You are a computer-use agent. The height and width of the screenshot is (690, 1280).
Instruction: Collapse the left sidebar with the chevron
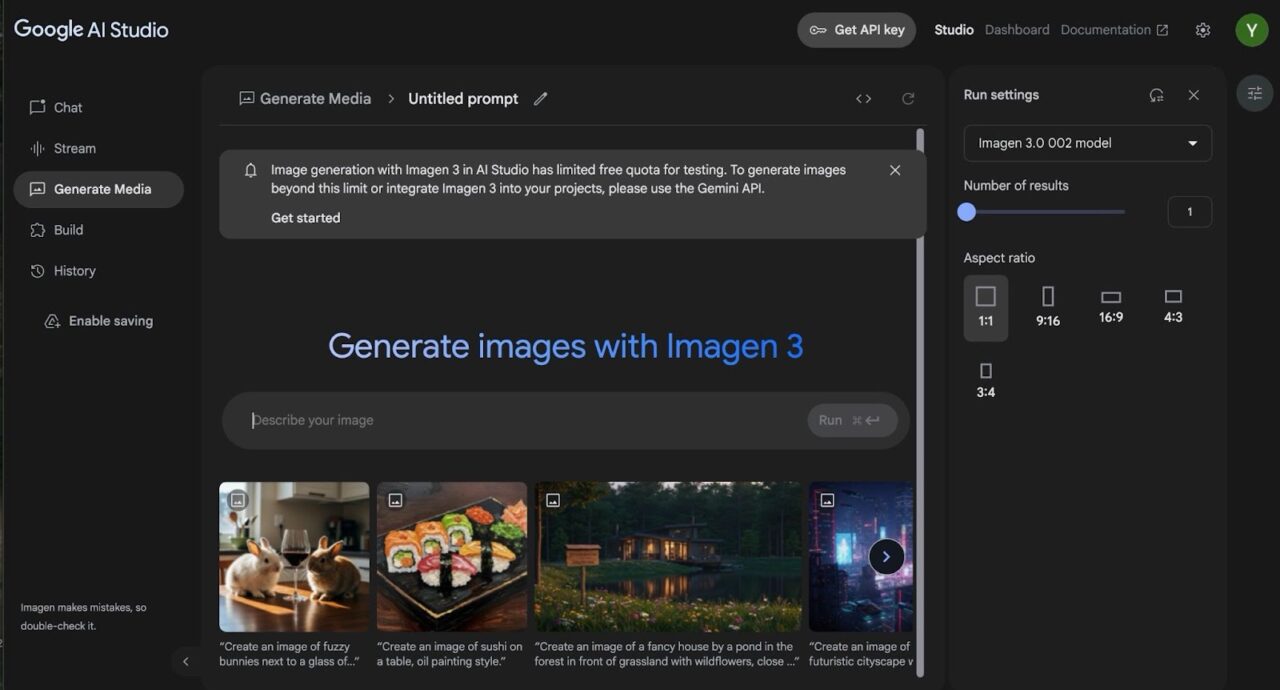pyautogui.click(x=185, y=661)
